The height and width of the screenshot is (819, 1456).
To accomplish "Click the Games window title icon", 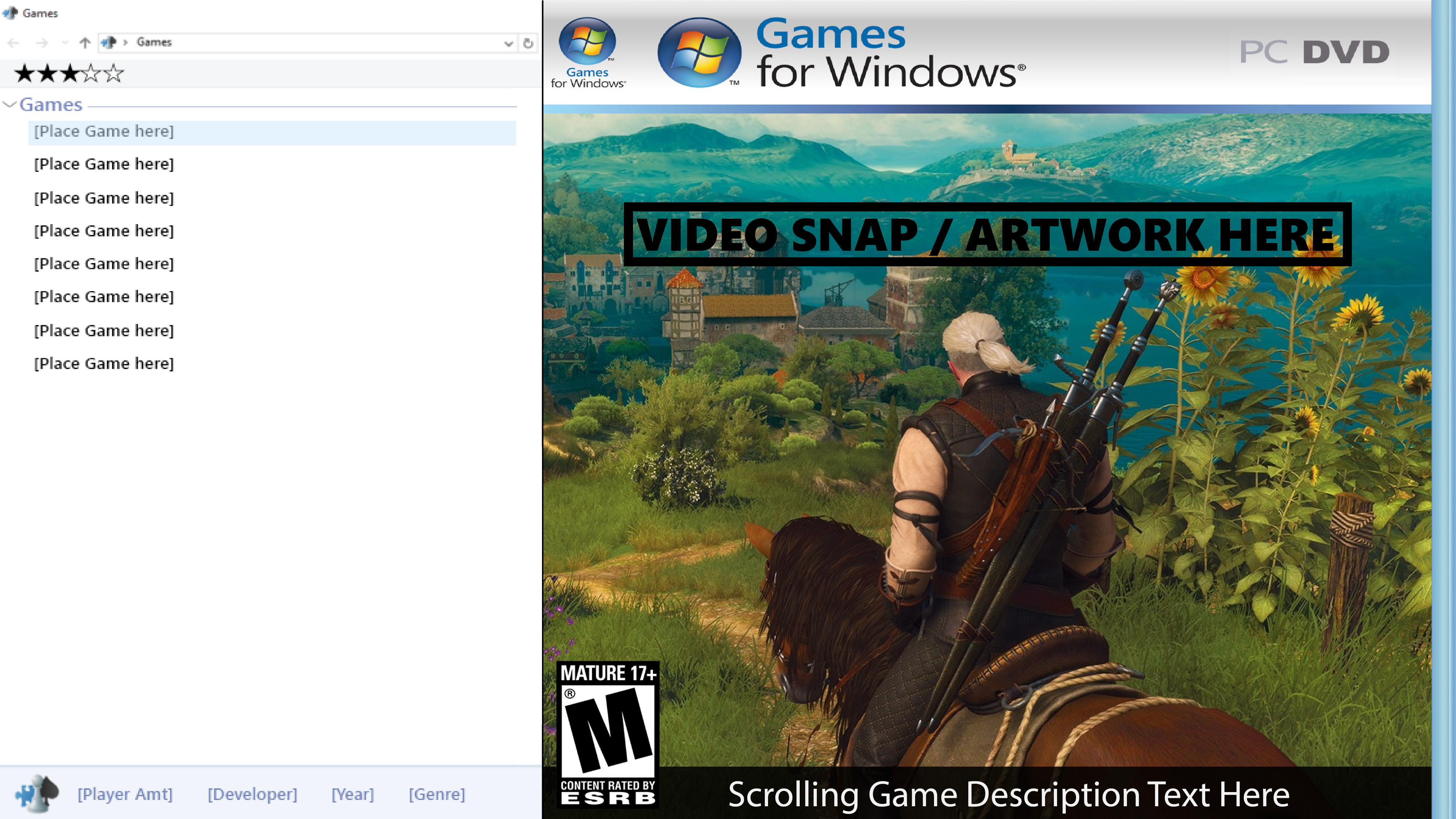I will click(x=10, y=12).
